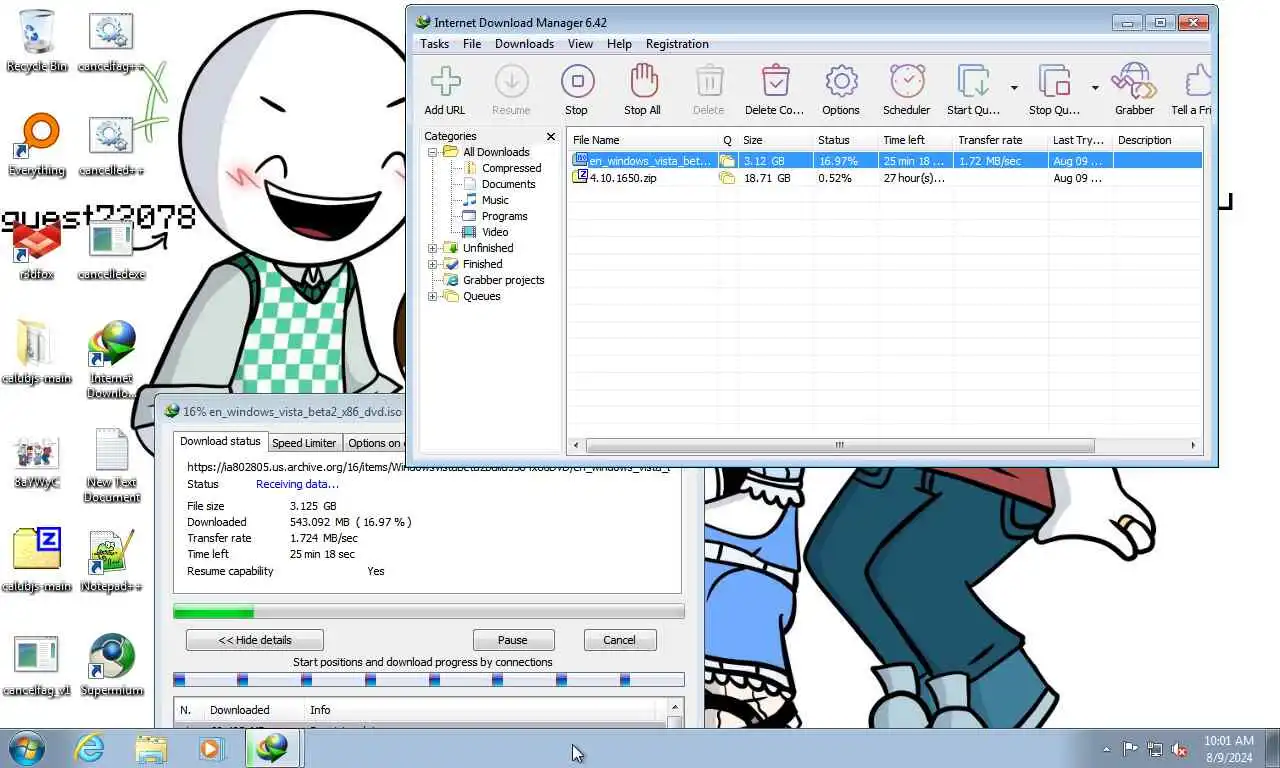Open the View menu
1280x768 pixels.
pos(581,44)
